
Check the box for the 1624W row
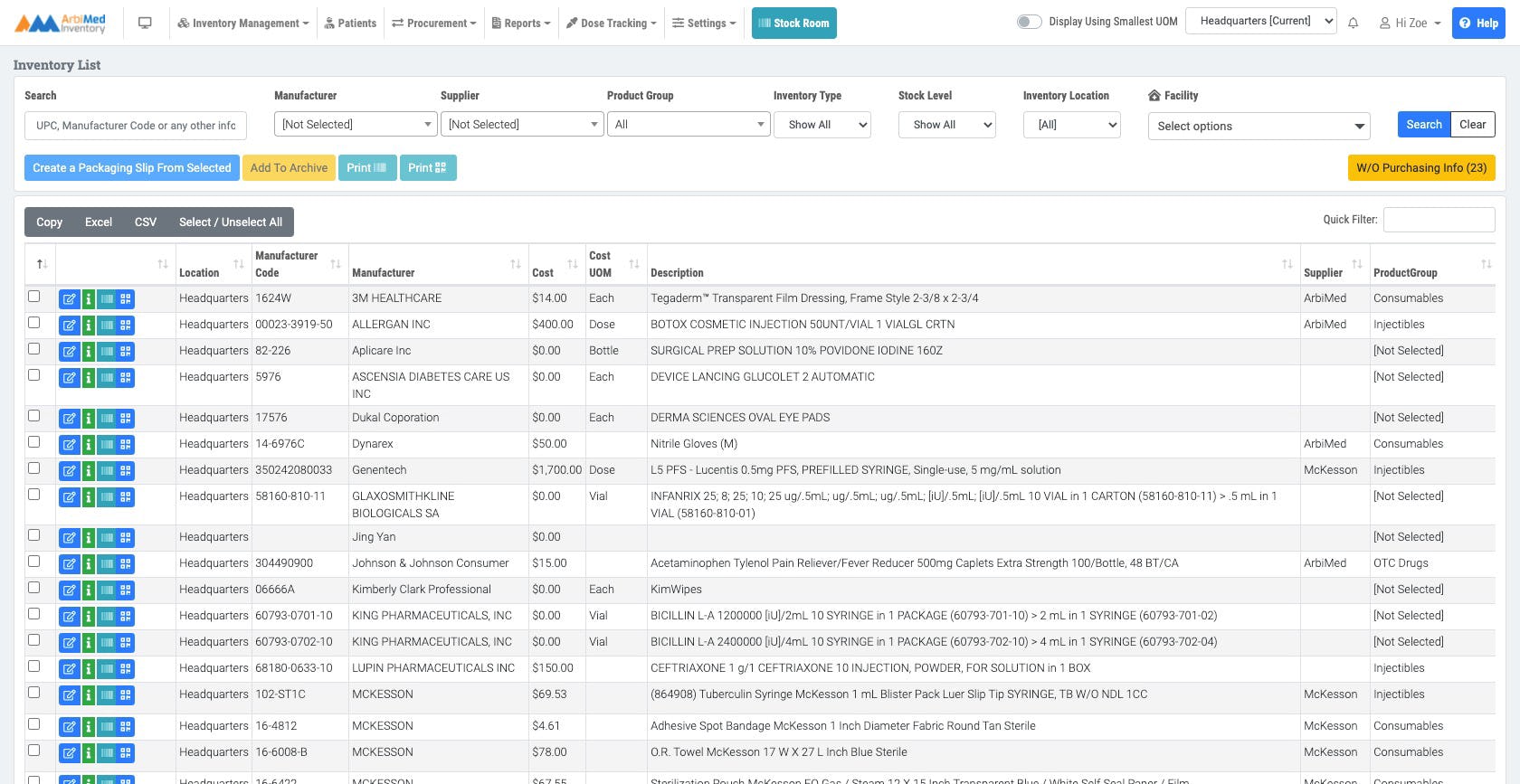34,297
